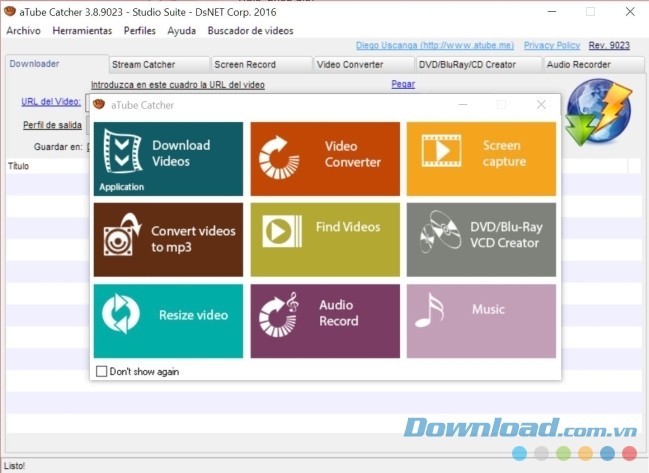Switch to the Audio Recorder tab
The width and height of the screenshot is (649, 473).
(592, 64)
